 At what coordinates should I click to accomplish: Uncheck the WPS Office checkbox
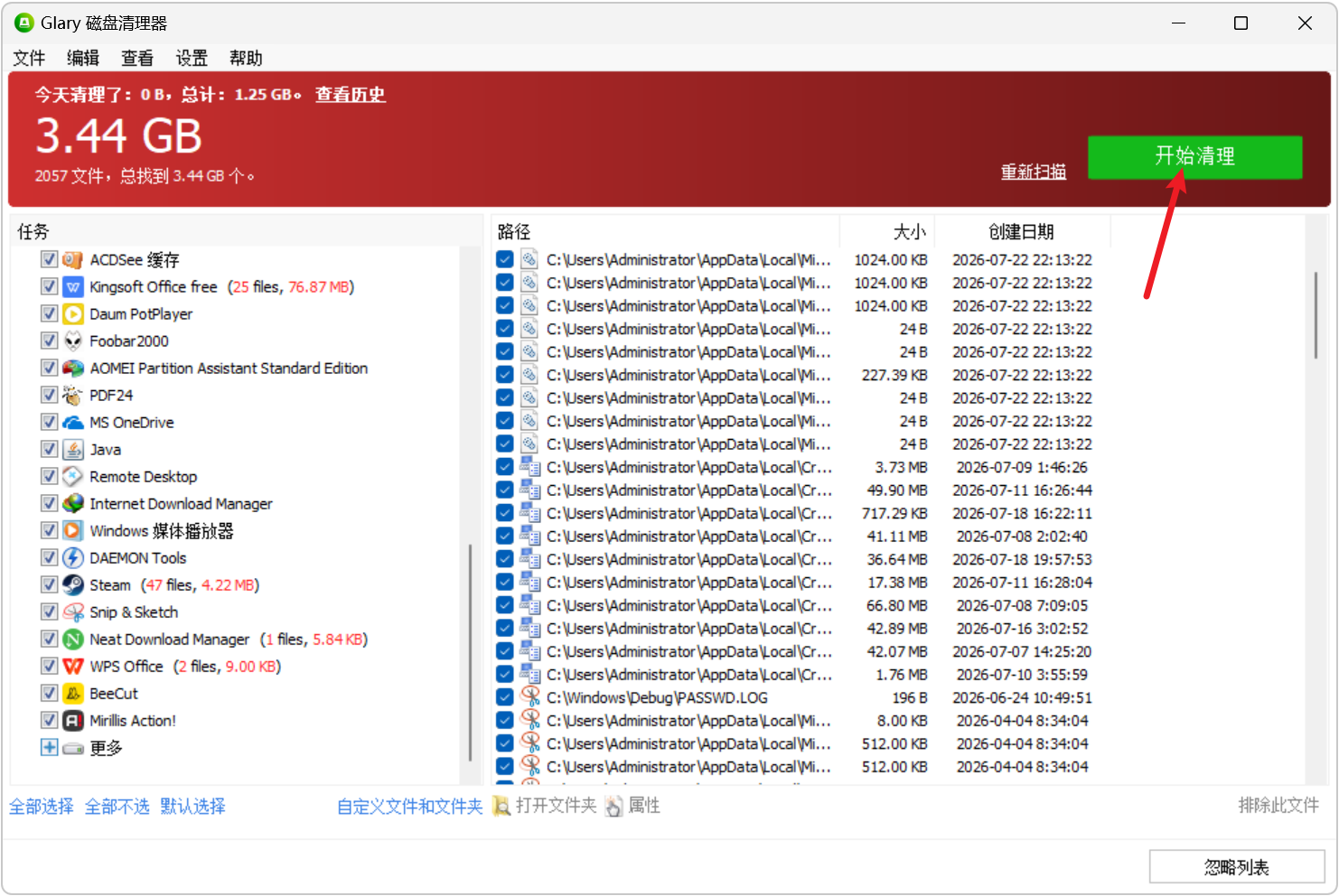coord(50,667)
